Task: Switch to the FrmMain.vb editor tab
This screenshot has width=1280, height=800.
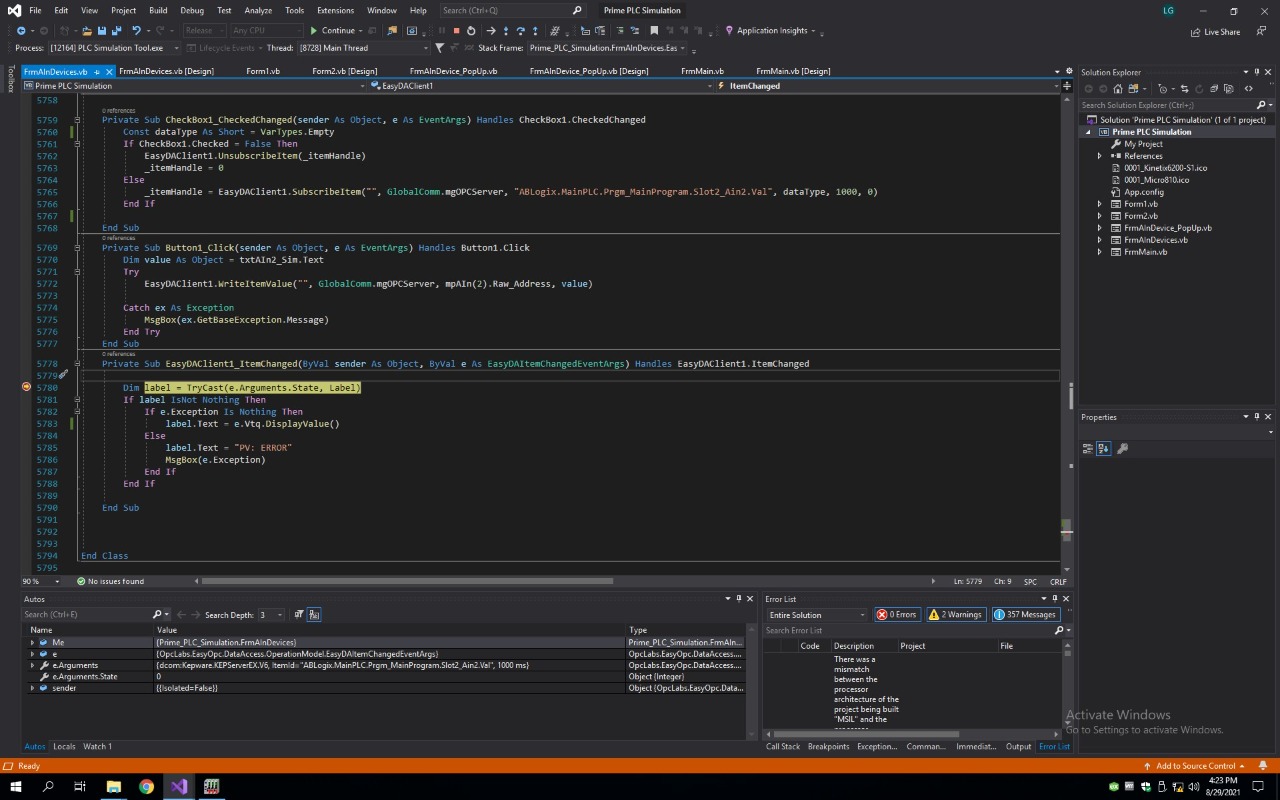Action: click(702, 71)
